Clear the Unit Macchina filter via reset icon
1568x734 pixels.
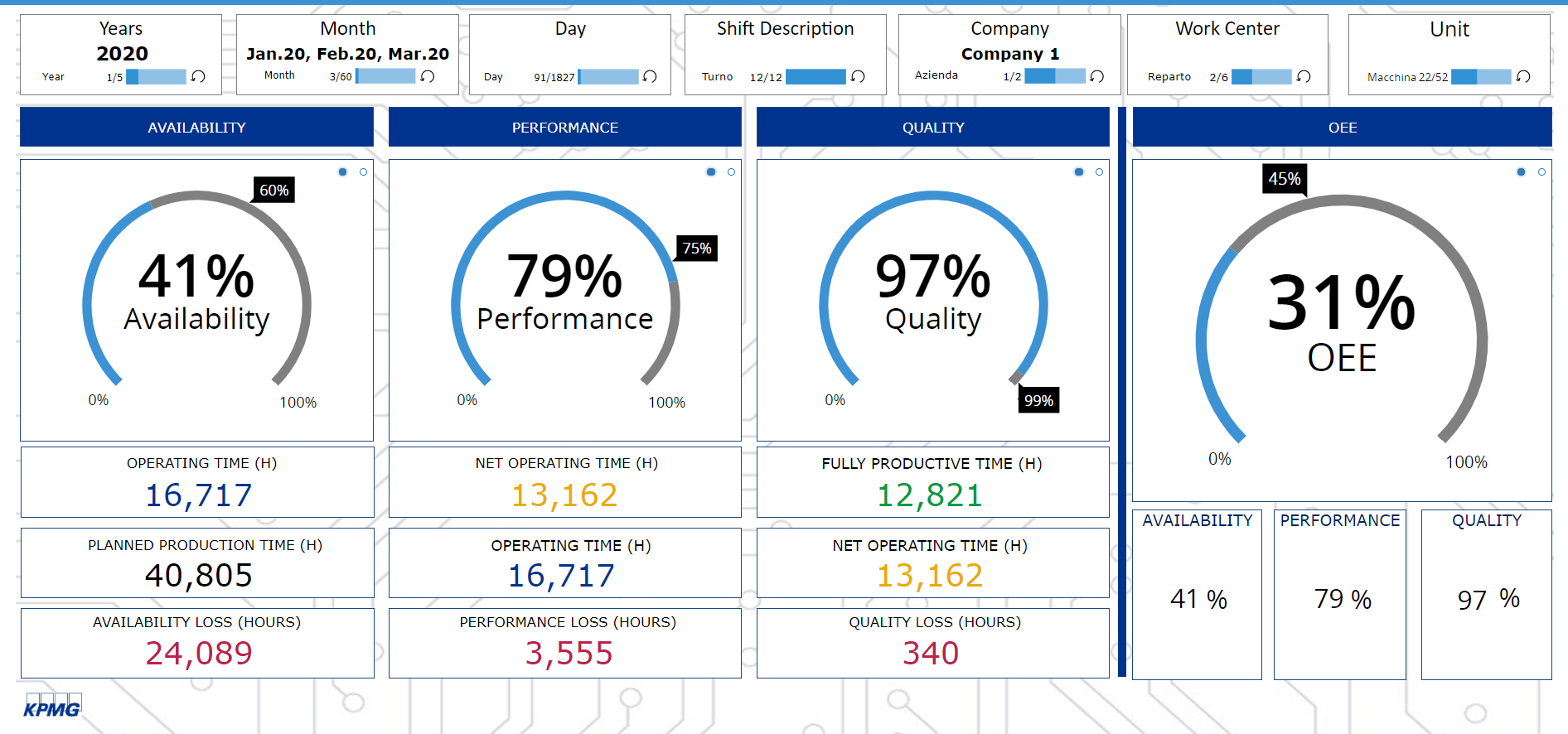click(x=1523, y=76)
